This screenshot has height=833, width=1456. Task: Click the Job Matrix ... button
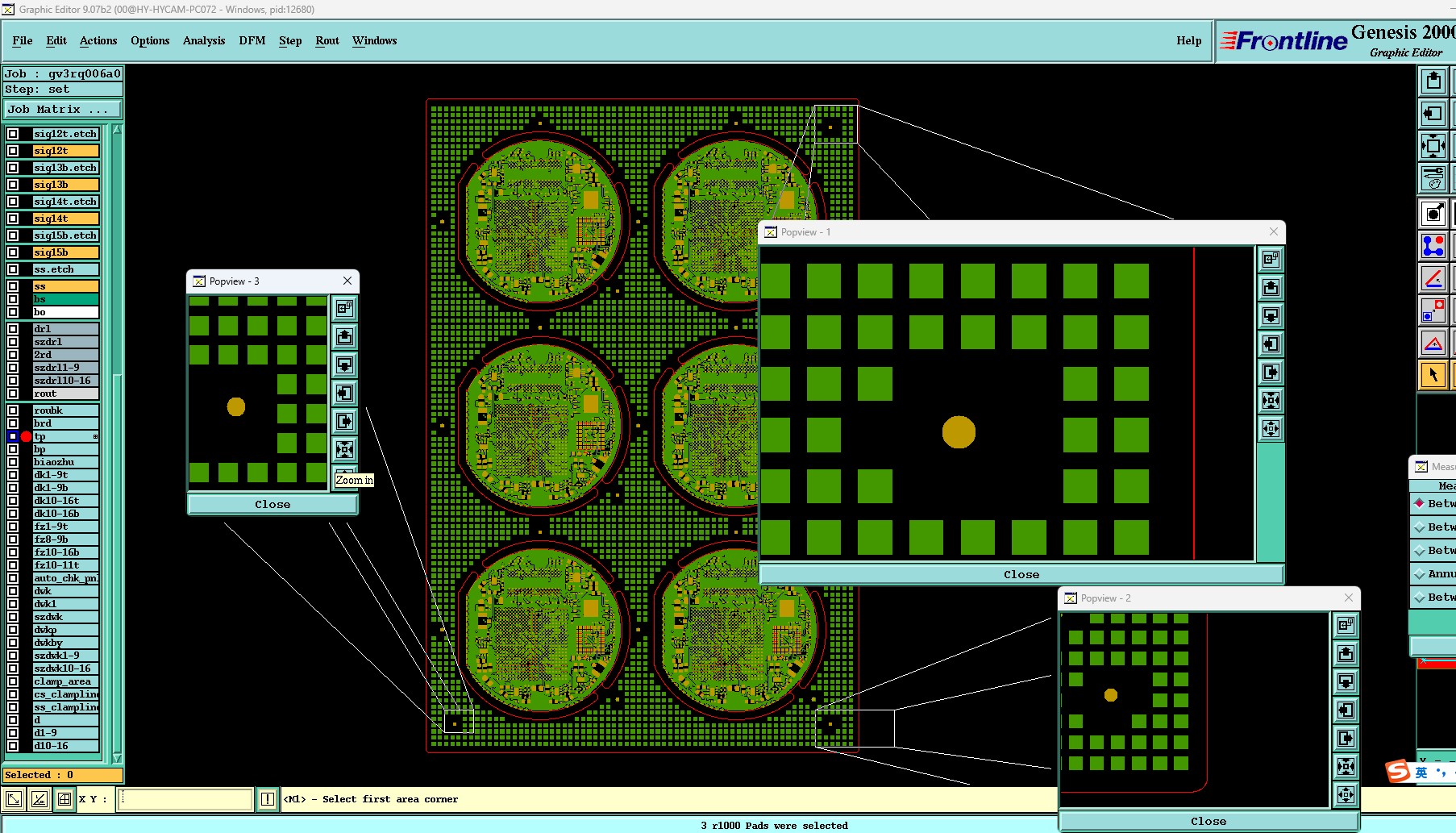coord(63,109)
